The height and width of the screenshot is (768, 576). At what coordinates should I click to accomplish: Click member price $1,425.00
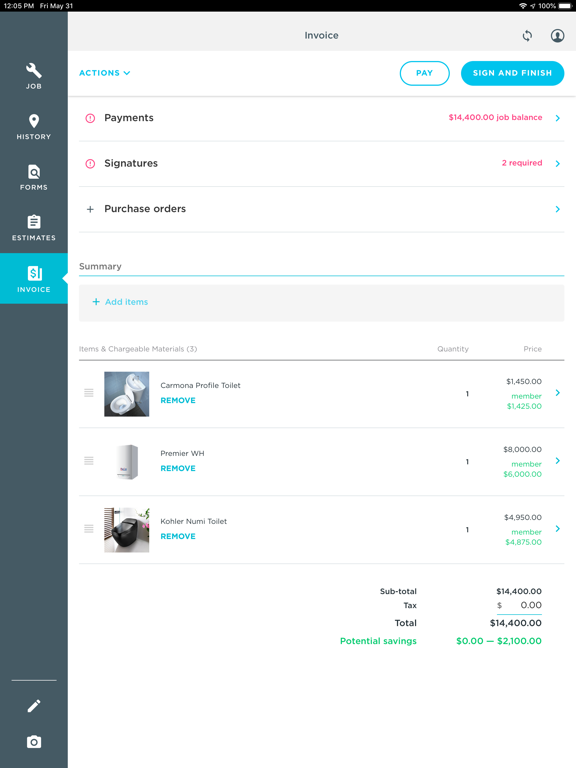(x=524, y=406)
